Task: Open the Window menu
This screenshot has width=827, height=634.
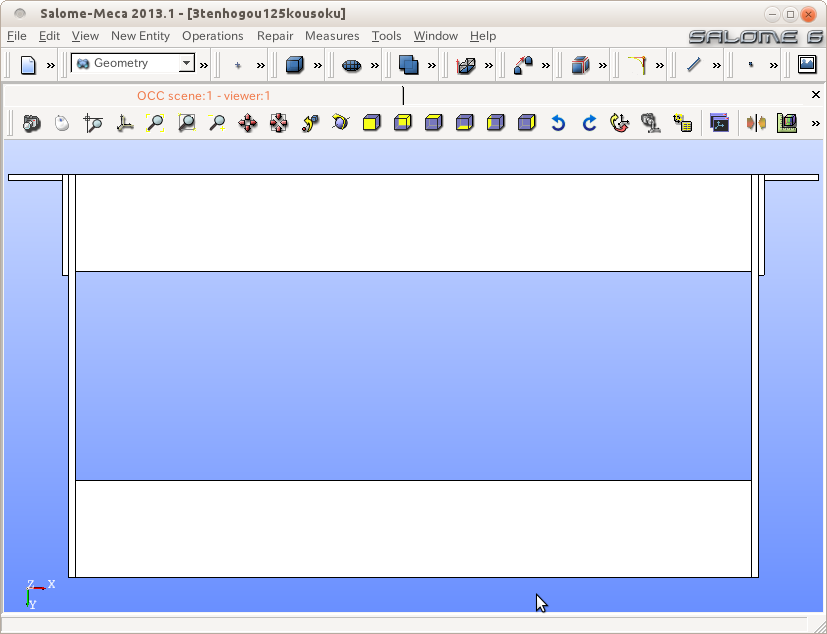Action: click(435, 36)
